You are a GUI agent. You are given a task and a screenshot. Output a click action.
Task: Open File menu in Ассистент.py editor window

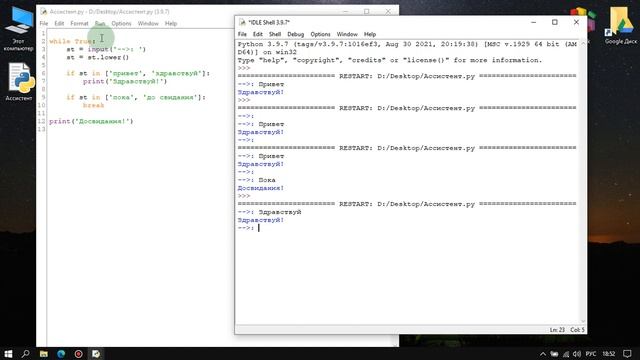pos(44,23)
